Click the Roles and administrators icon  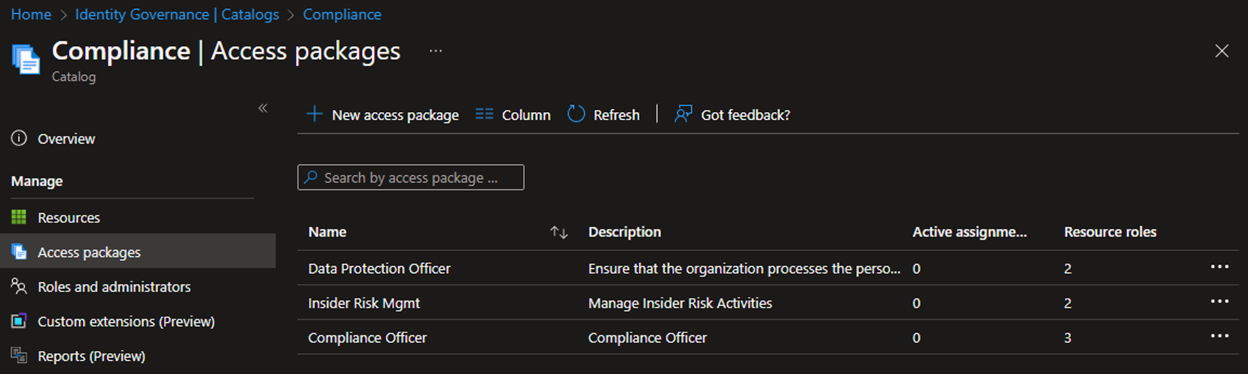point(18,287)
